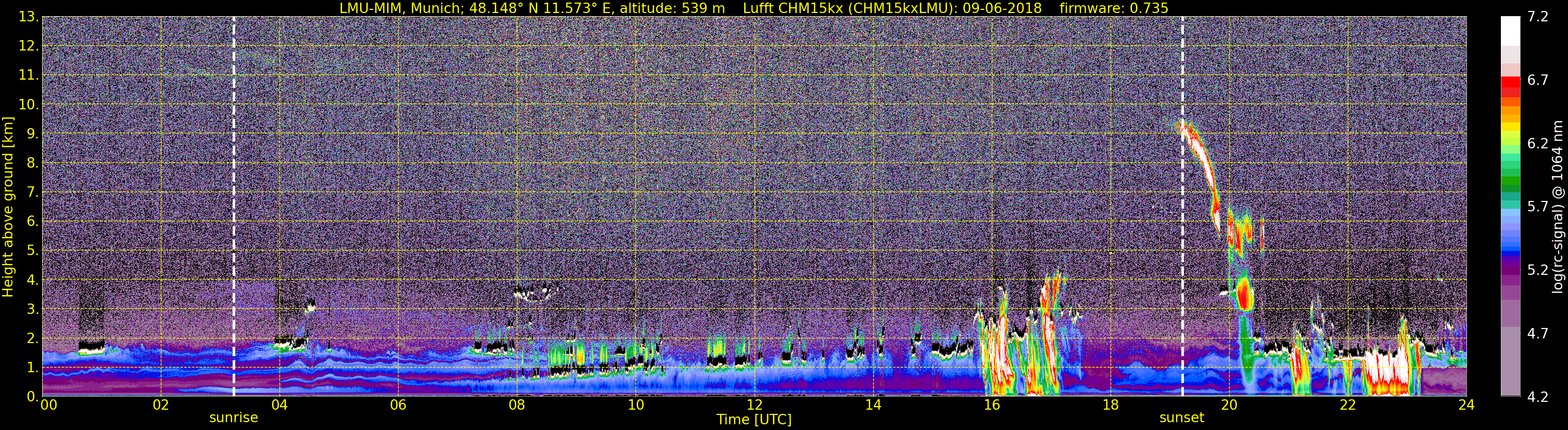The image size is (1568, 430).
Task: Click the y-axis tick label '1.'
Action: click(33, 367)
